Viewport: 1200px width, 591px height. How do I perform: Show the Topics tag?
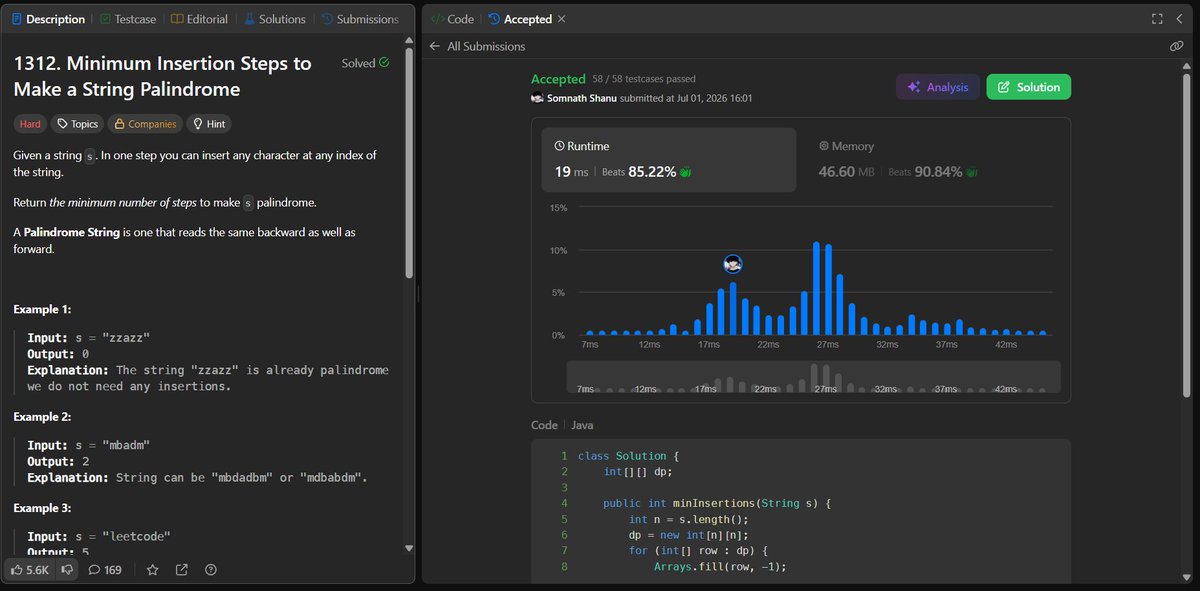coord(77,124)
